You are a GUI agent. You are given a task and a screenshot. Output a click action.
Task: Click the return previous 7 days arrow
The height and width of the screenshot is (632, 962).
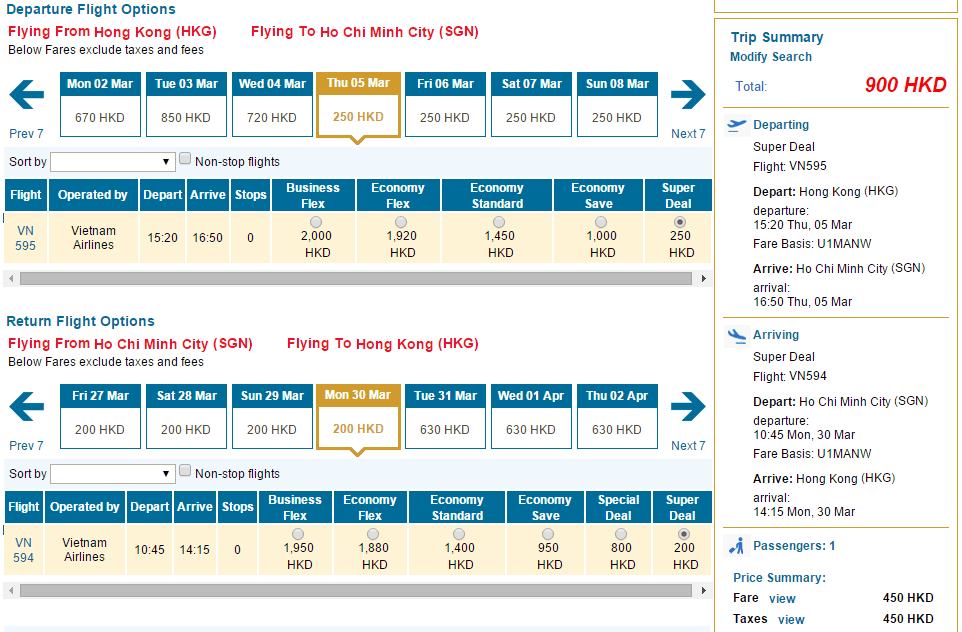coord(27,408)
